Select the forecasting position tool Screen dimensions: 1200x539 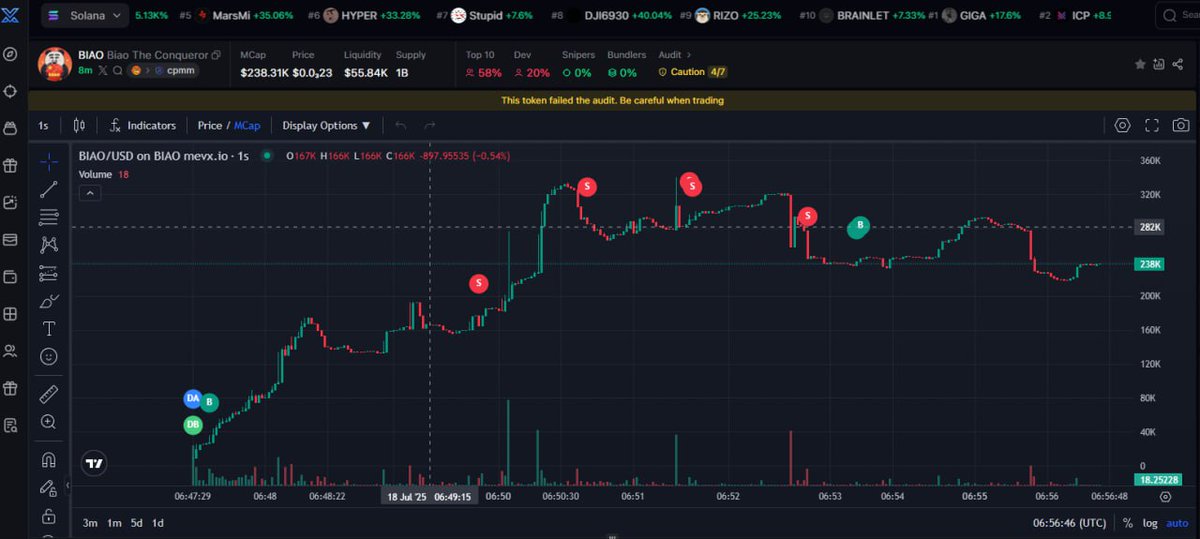48,273
